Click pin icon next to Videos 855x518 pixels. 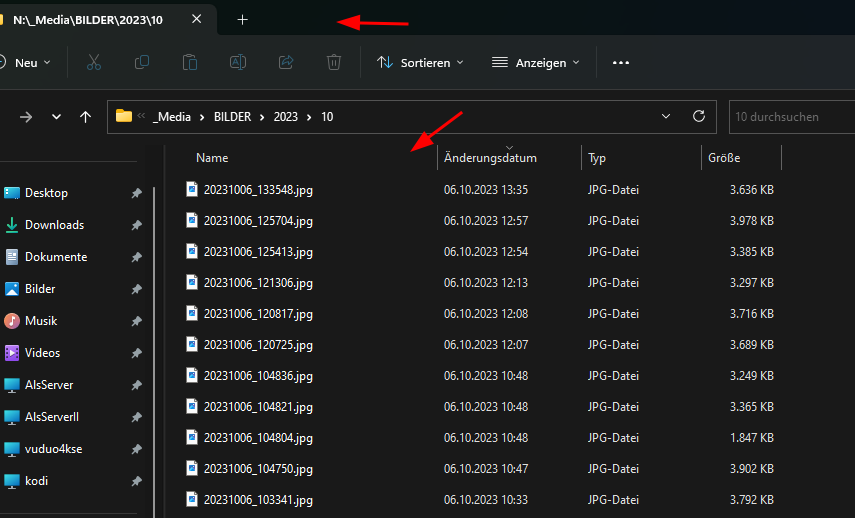coord(136,353)
